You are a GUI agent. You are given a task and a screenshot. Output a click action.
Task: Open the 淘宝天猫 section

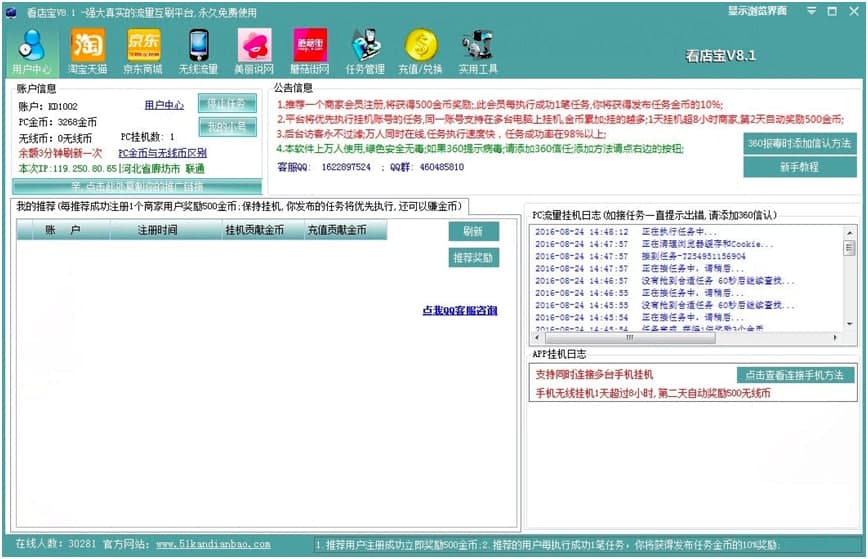pyautogui.click(x=87, y=51)
